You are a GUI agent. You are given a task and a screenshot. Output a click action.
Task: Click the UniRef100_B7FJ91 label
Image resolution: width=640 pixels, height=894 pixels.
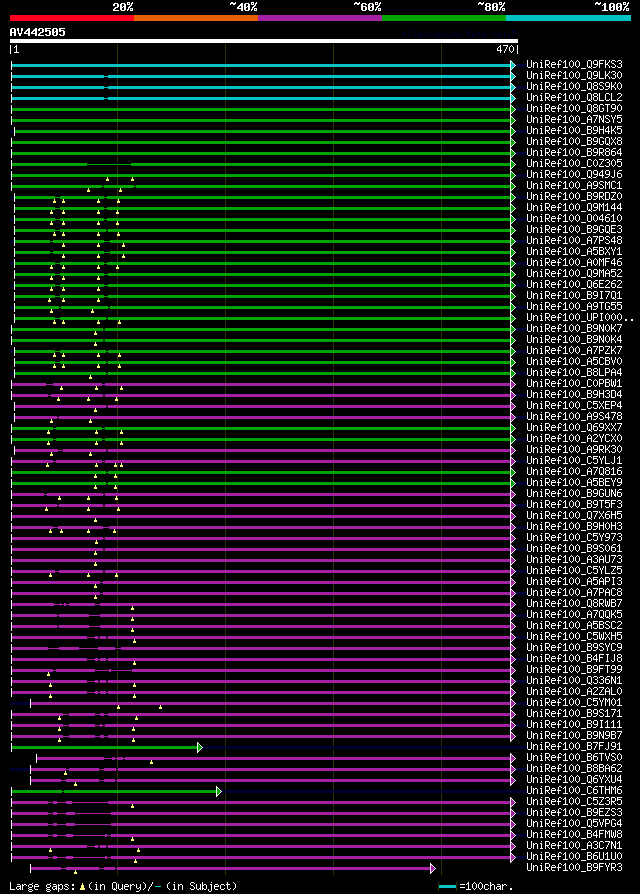(574, 746)
